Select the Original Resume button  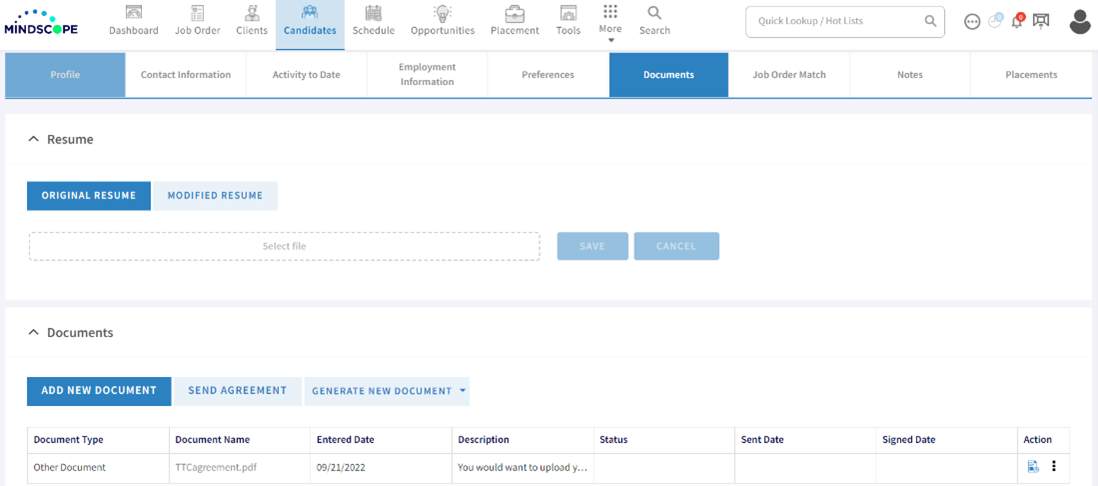[89, 196]
